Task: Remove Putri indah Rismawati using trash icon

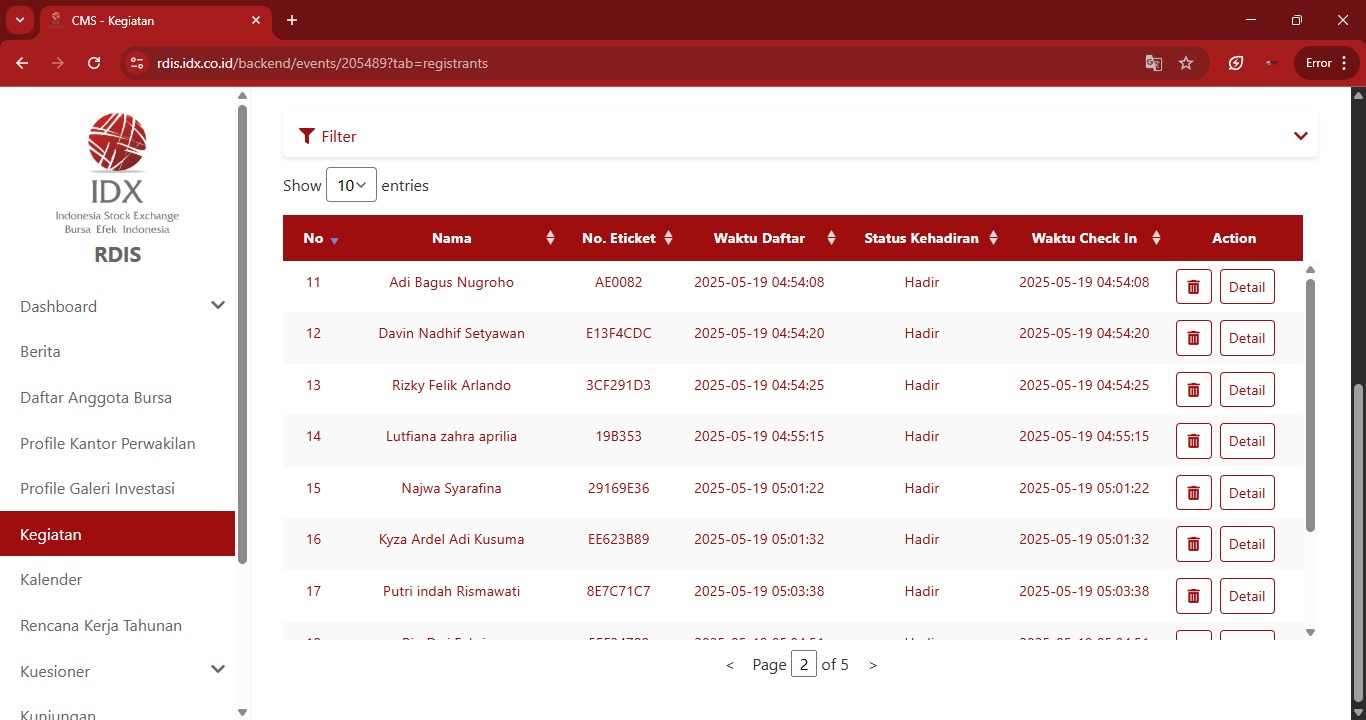Action: coord(1194,596)
